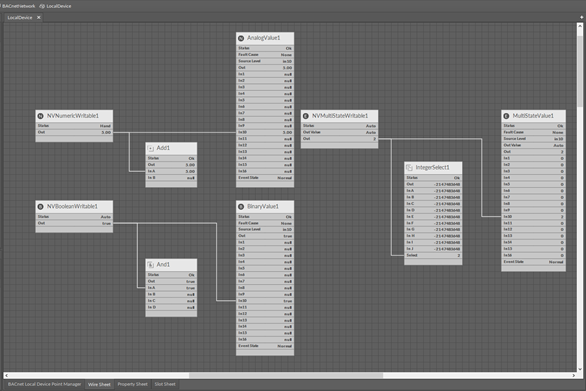Click the MultiStateValue1 enum icon
The height and width of the screenshot is (391, 586).
[x=506, y=116]
